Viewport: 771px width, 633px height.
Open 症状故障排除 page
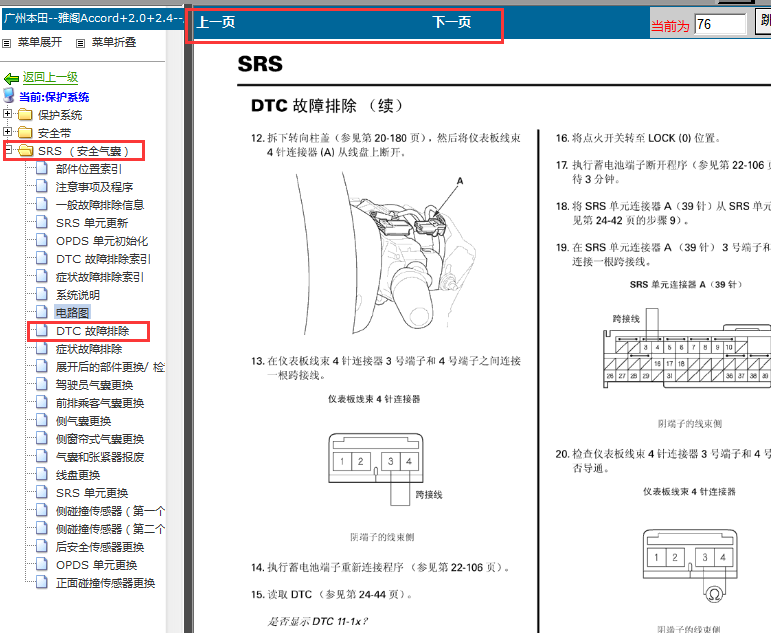pos(89,349)
